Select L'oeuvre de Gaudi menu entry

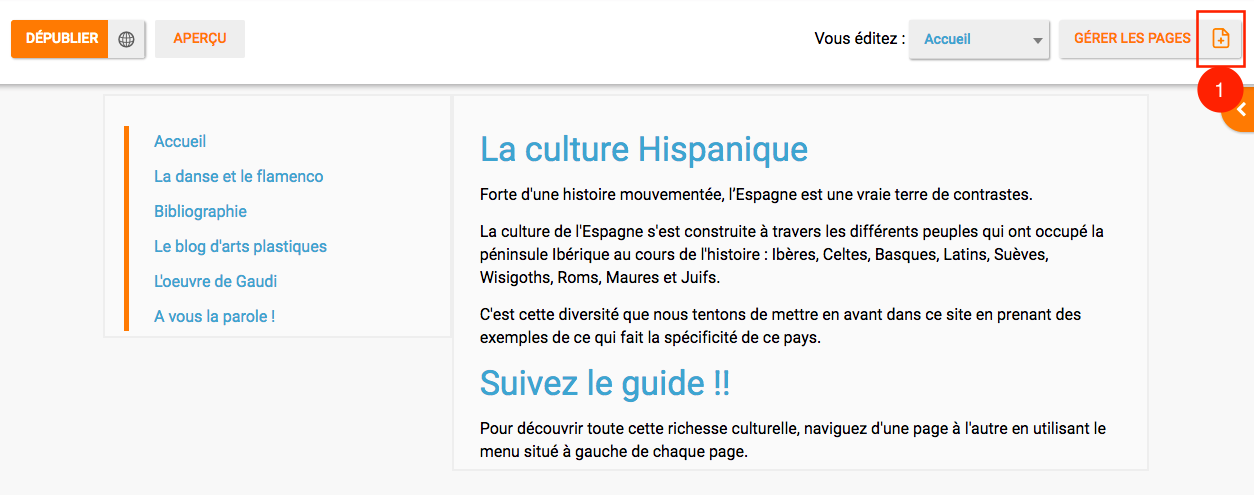215,282
